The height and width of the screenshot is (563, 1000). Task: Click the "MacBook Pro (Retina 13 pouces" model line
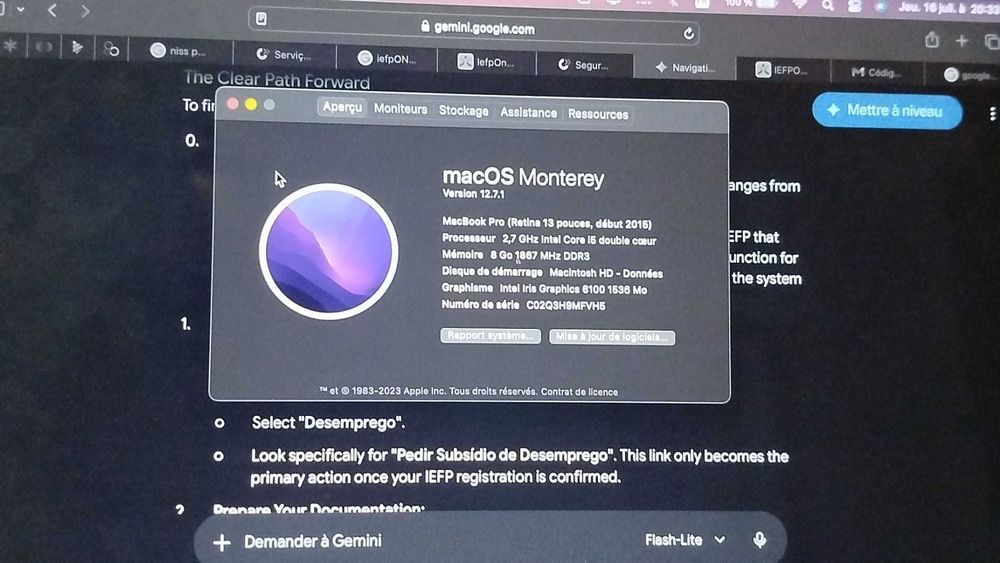(x=547, y=223)
